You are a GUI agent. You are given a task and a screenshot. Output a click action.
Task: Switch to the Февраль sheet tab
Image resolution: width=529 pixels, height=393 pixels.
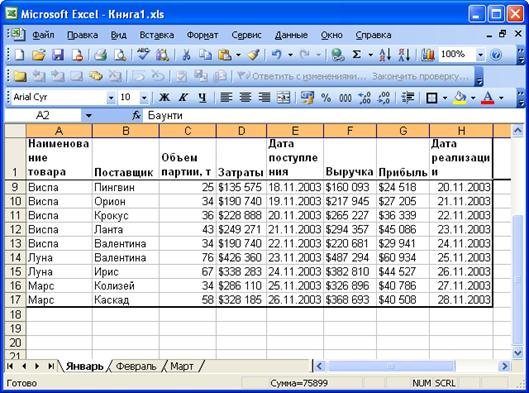136,366
